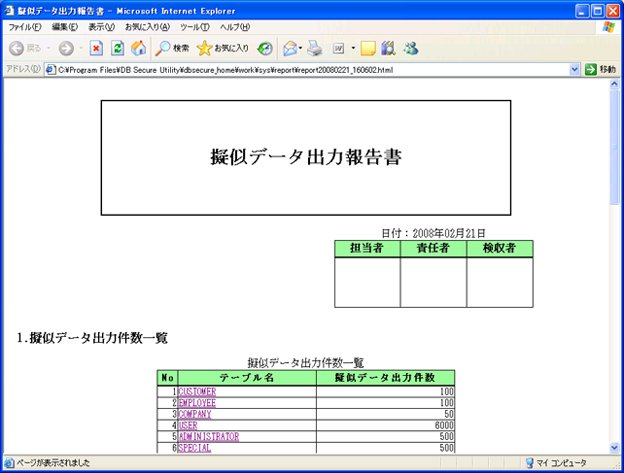Click the page-done icon in status bar
Viewport: 624px width, 473px height.
click(x=9, y=463)
